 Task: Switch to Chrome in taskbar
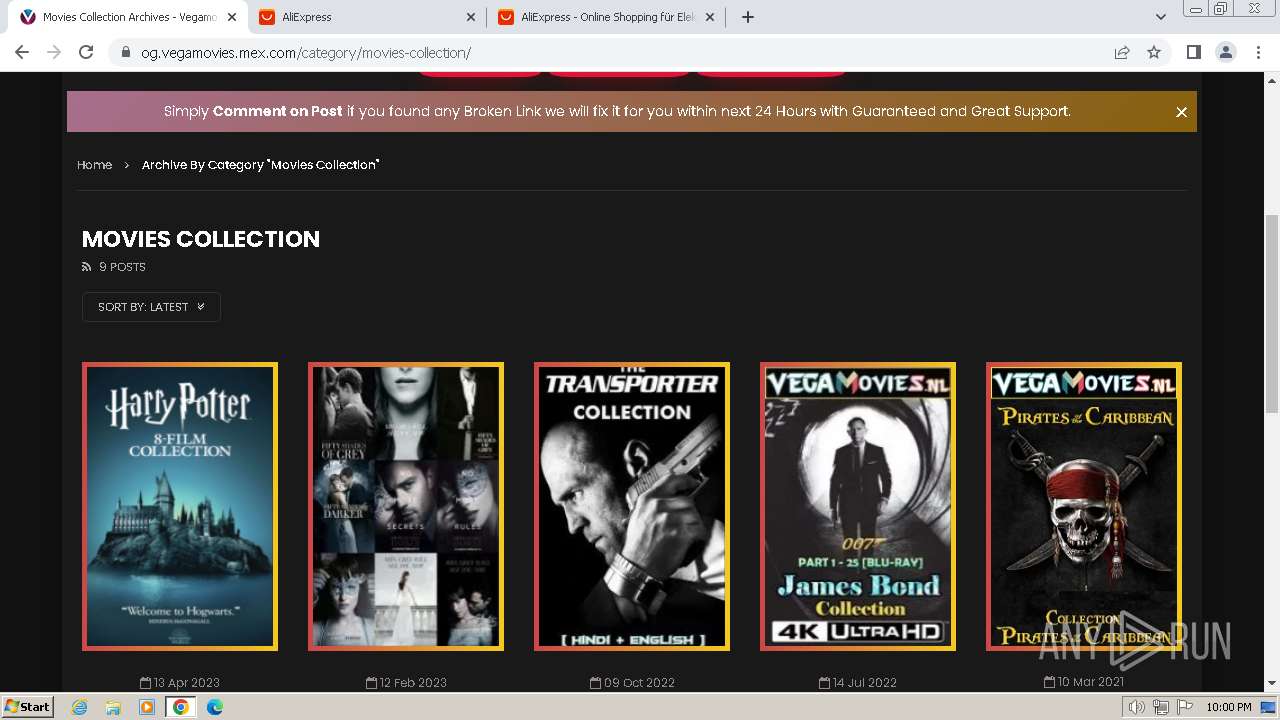(181, 707)
